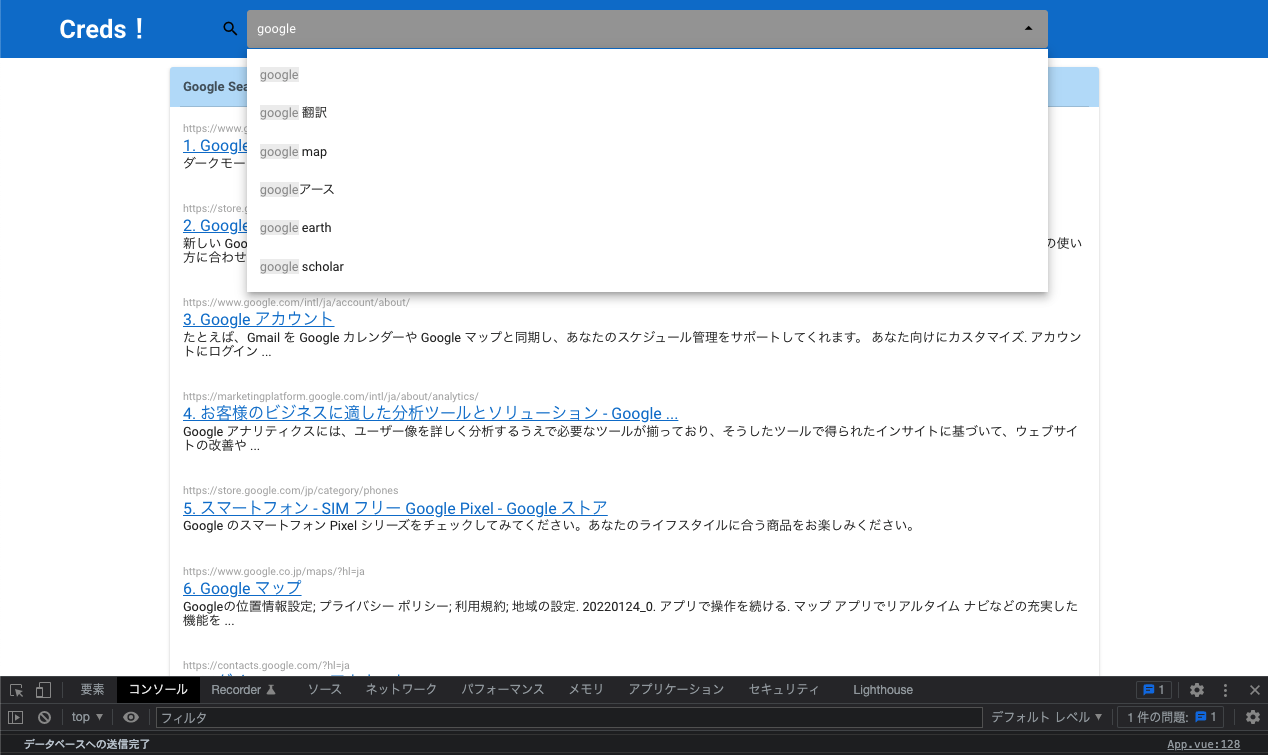Toggle the Recorder panel warning icon
The height and width of the screenshot is (755, 1268).
click(x=272, y=689)
